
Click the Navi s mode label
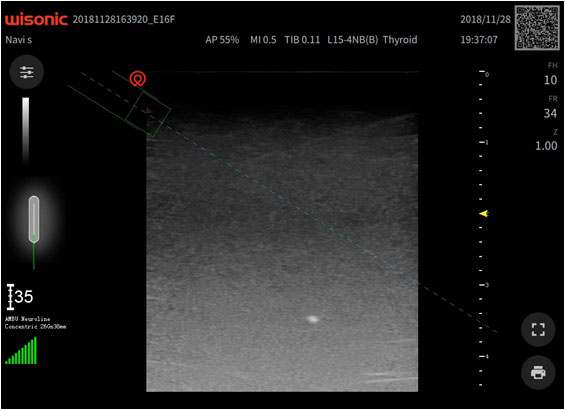point(19,40)
